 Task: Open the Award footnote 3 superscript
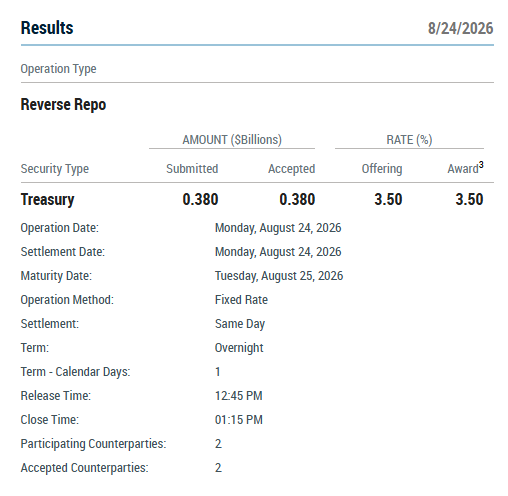pyautogui.click(x=481, y=165)
